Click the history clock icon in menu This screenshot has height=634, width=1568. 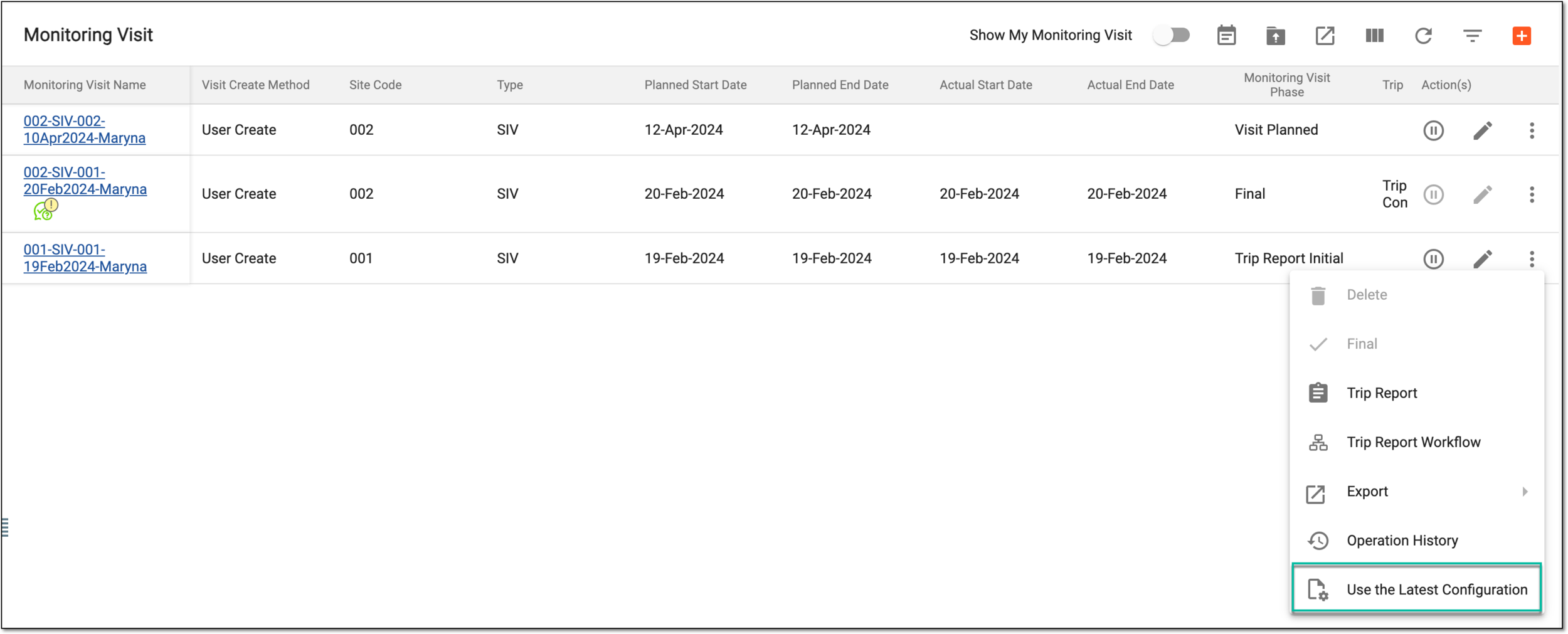point(1318,541)
